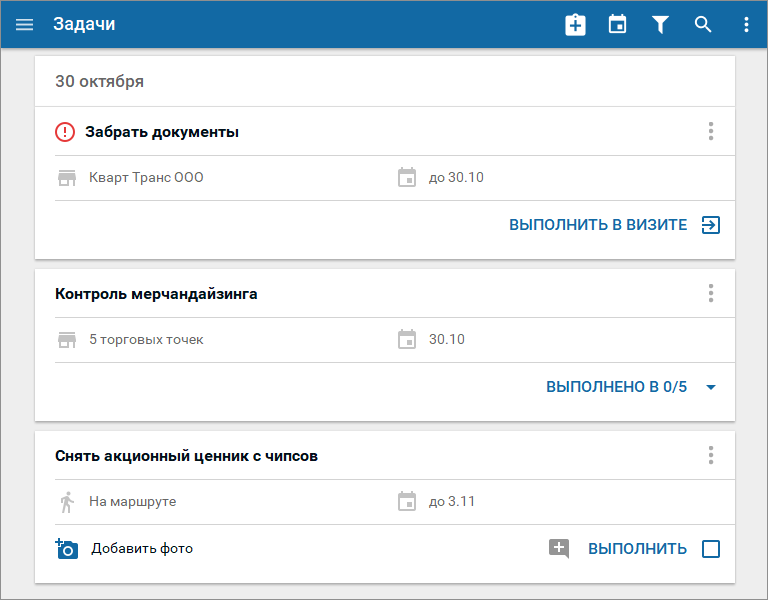Viewport: 768px width, 600px height.
Task: Open the hamburger navigation menu
Action: pyautogui.click(x=24, y=24)
